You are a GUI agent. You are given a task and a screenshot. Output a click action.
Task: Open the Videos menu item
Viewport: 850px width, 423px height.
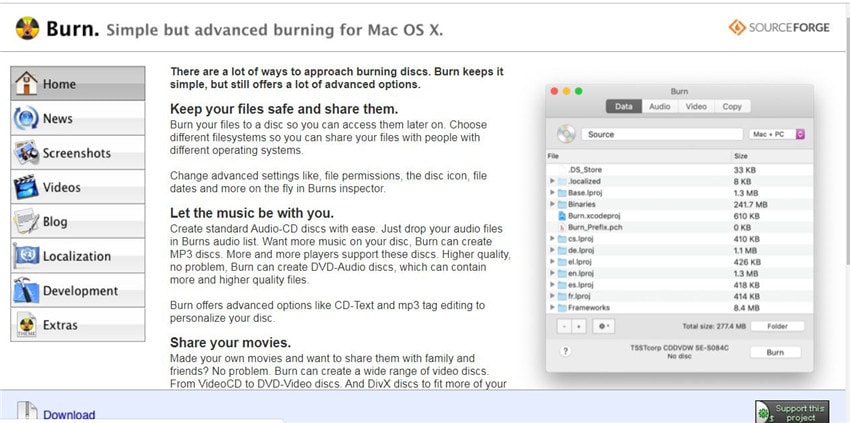point(78,187)
